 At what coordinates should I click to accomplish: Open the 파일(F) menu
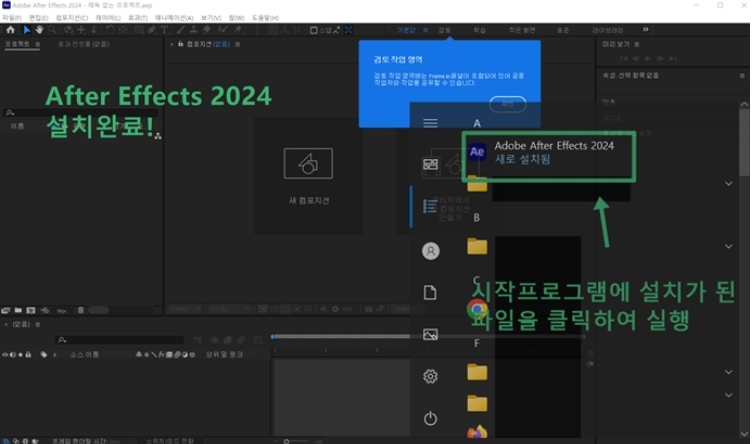click(x=12, y=18)
